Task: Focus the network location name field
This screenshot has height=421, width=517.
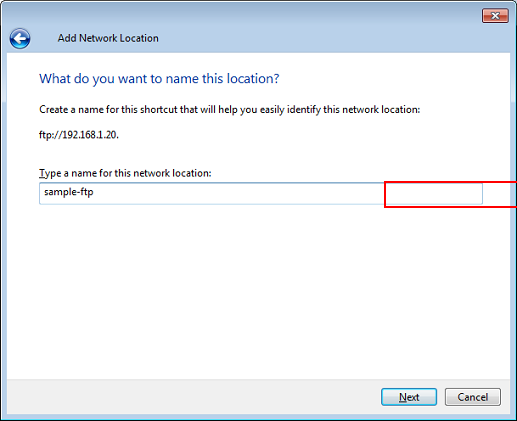Action: [x=261, y=193]
